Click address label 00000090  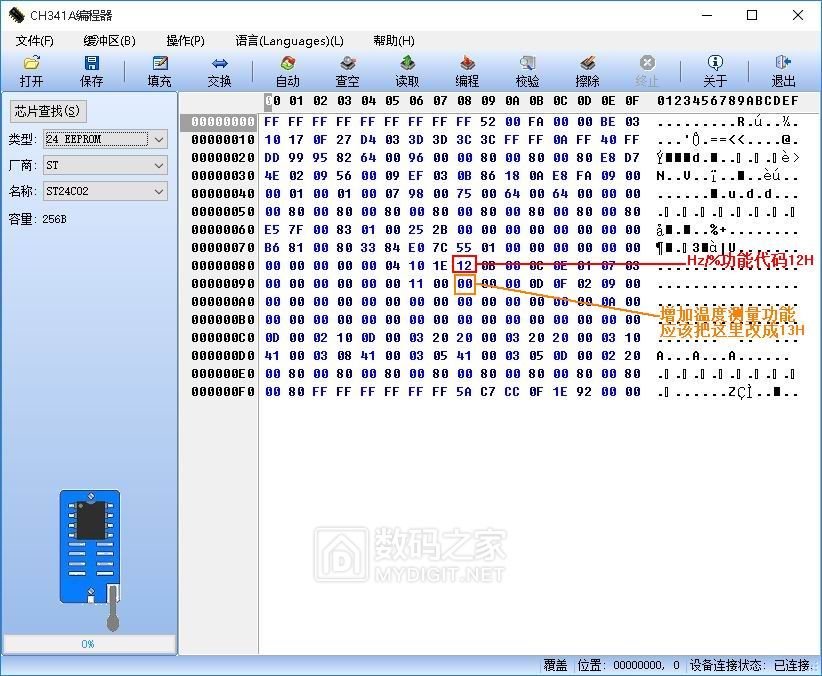click(223, 284)
